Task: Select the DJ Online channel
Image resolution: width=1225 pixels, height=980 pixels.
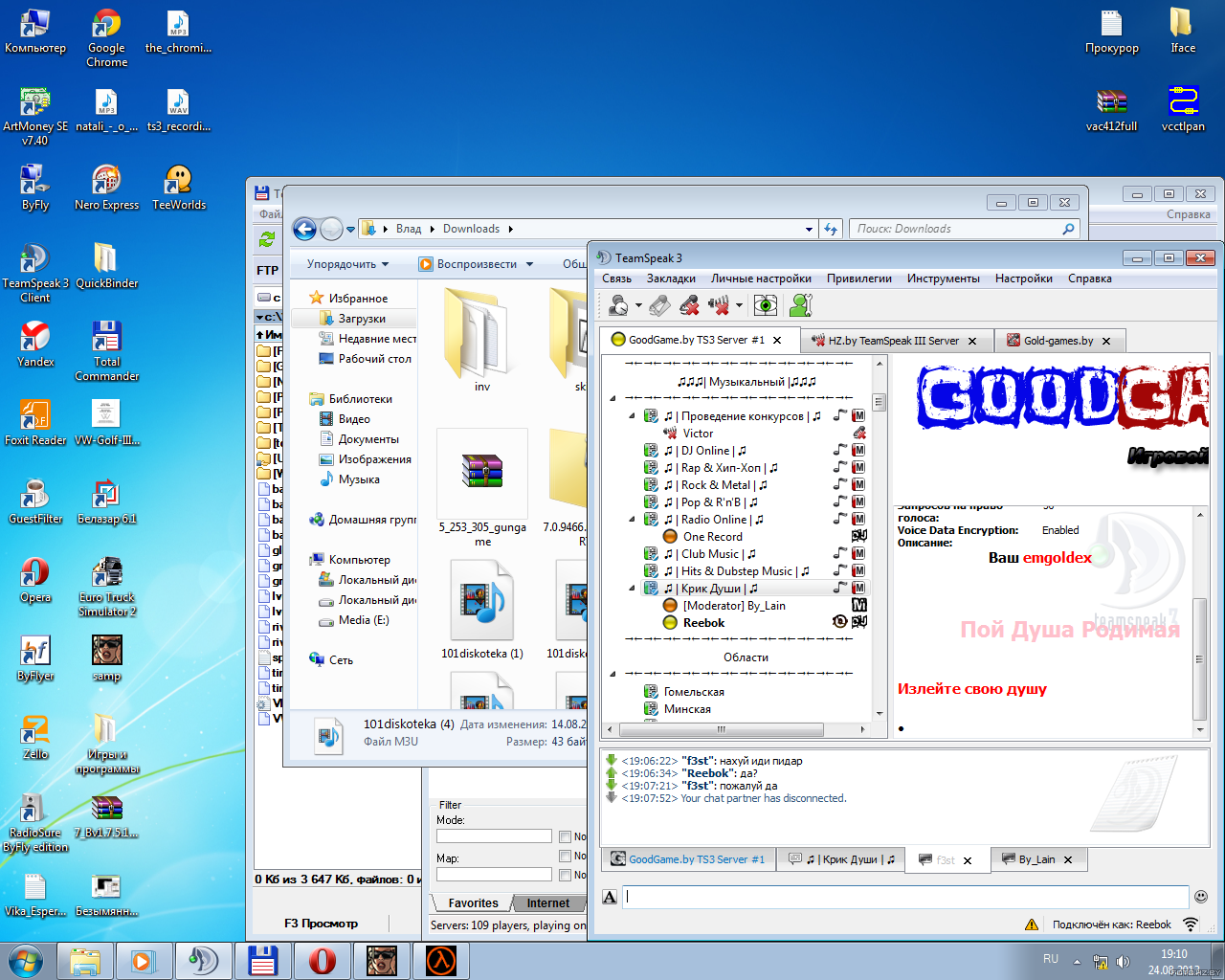Action: pyautogui.click(x=704, y=451)
